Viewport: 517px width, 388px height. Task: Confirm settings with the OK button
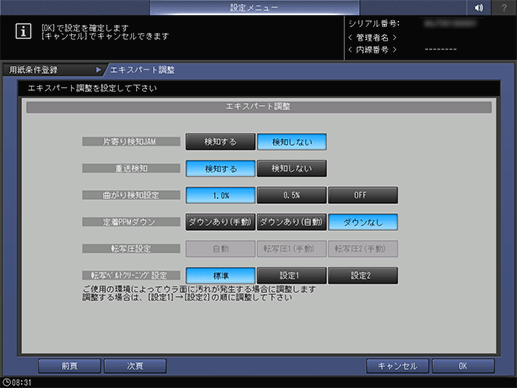463,366
